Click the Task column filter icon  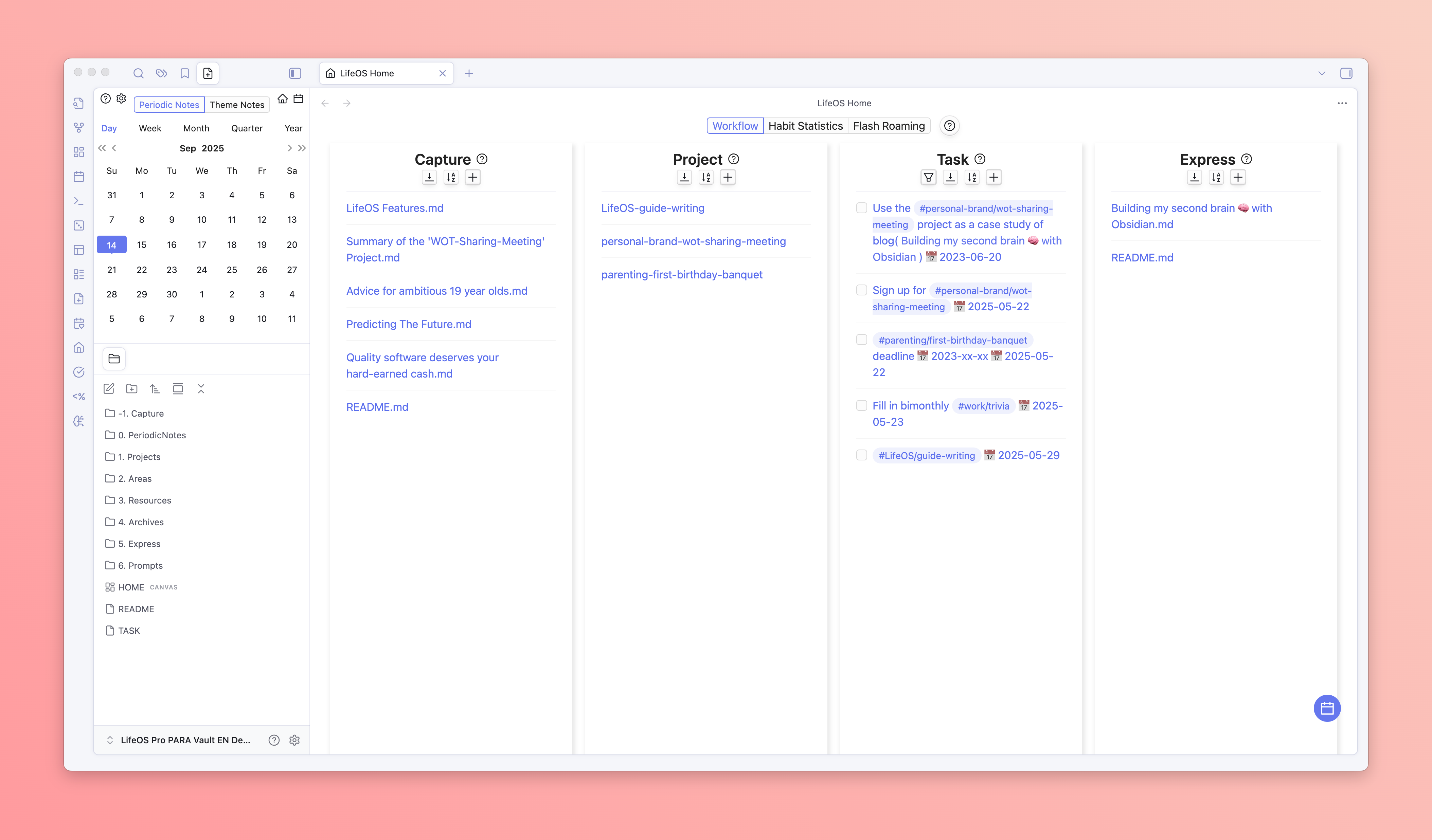pos(928,177)
